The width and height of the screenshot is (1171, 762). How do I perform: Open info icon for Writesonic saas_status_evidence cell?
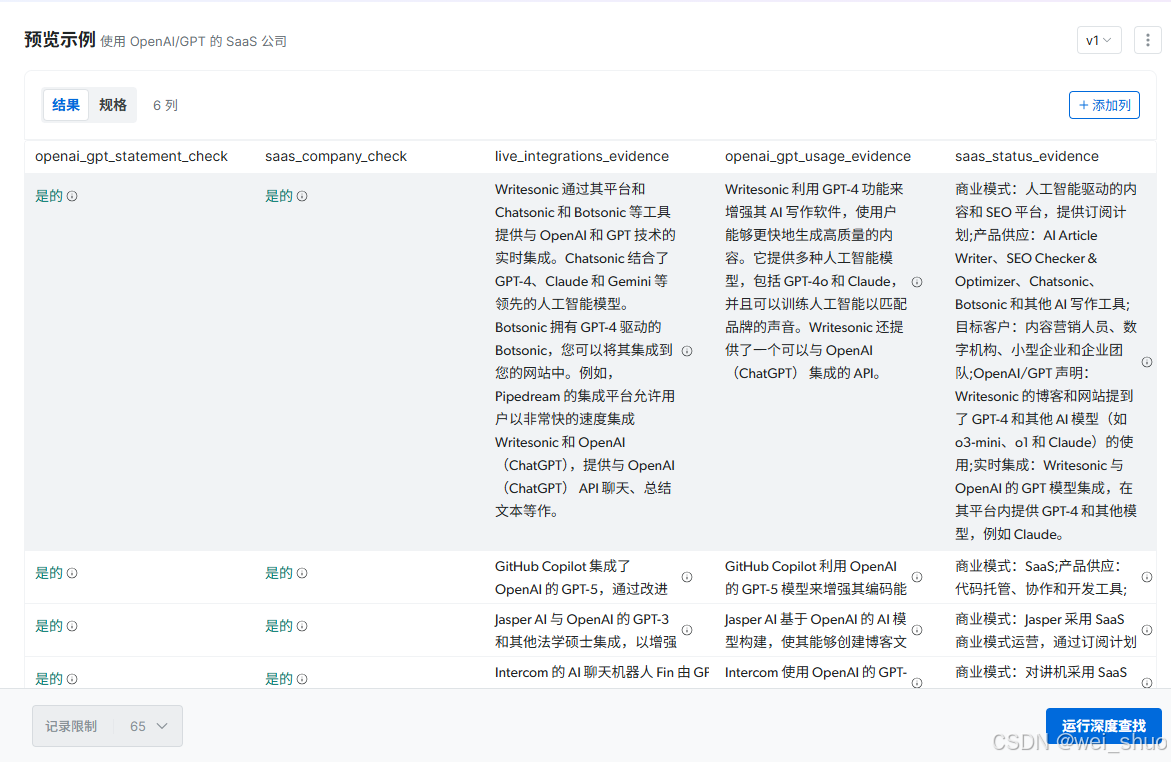1147,362
